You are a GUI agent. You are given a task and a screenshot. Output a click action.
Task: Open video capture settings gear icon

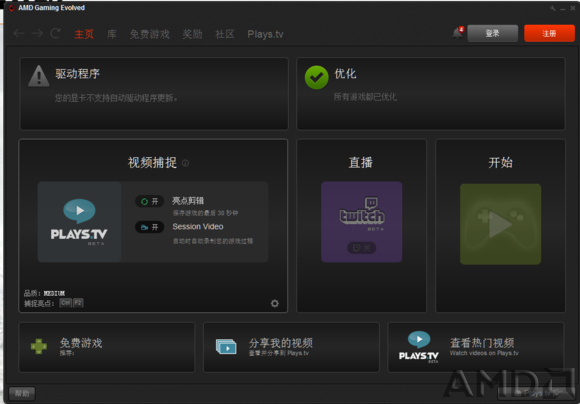tap(274, 303)
